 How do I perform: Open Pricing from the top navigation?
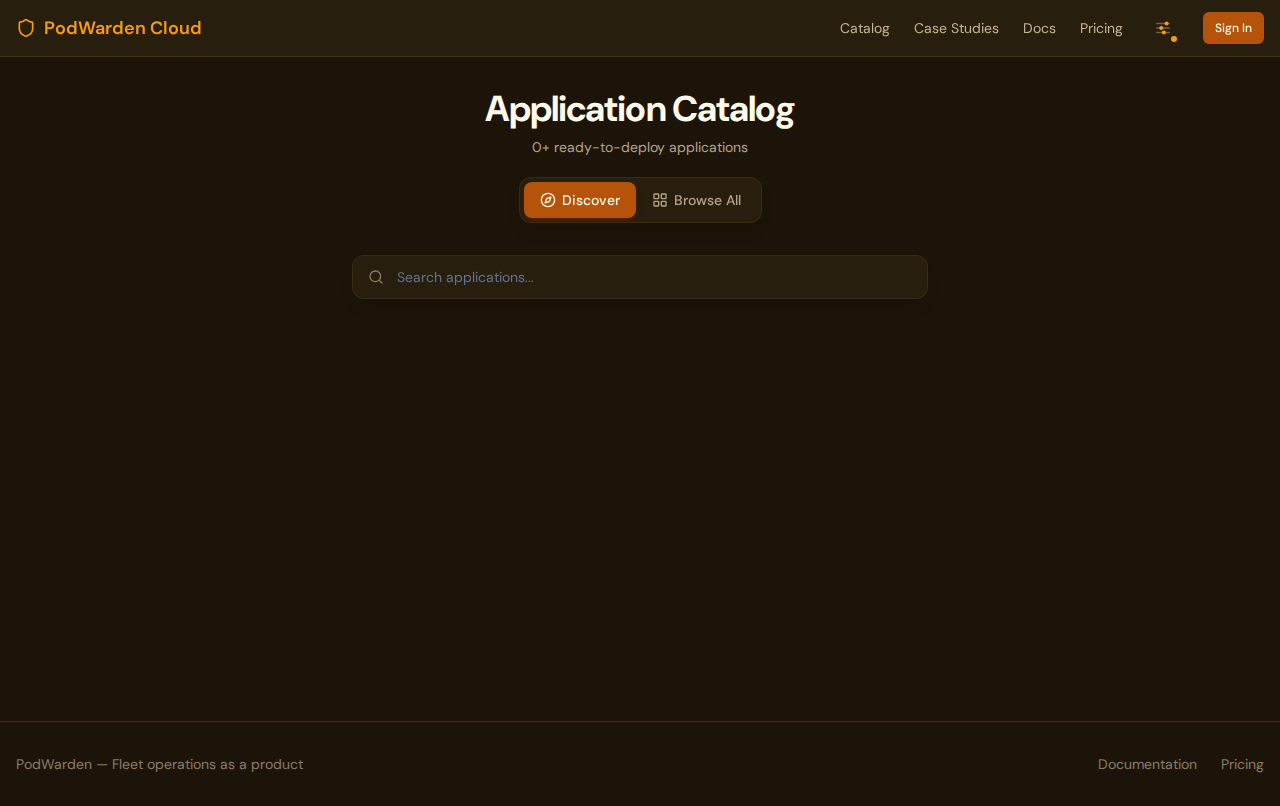click(1100, 28)
